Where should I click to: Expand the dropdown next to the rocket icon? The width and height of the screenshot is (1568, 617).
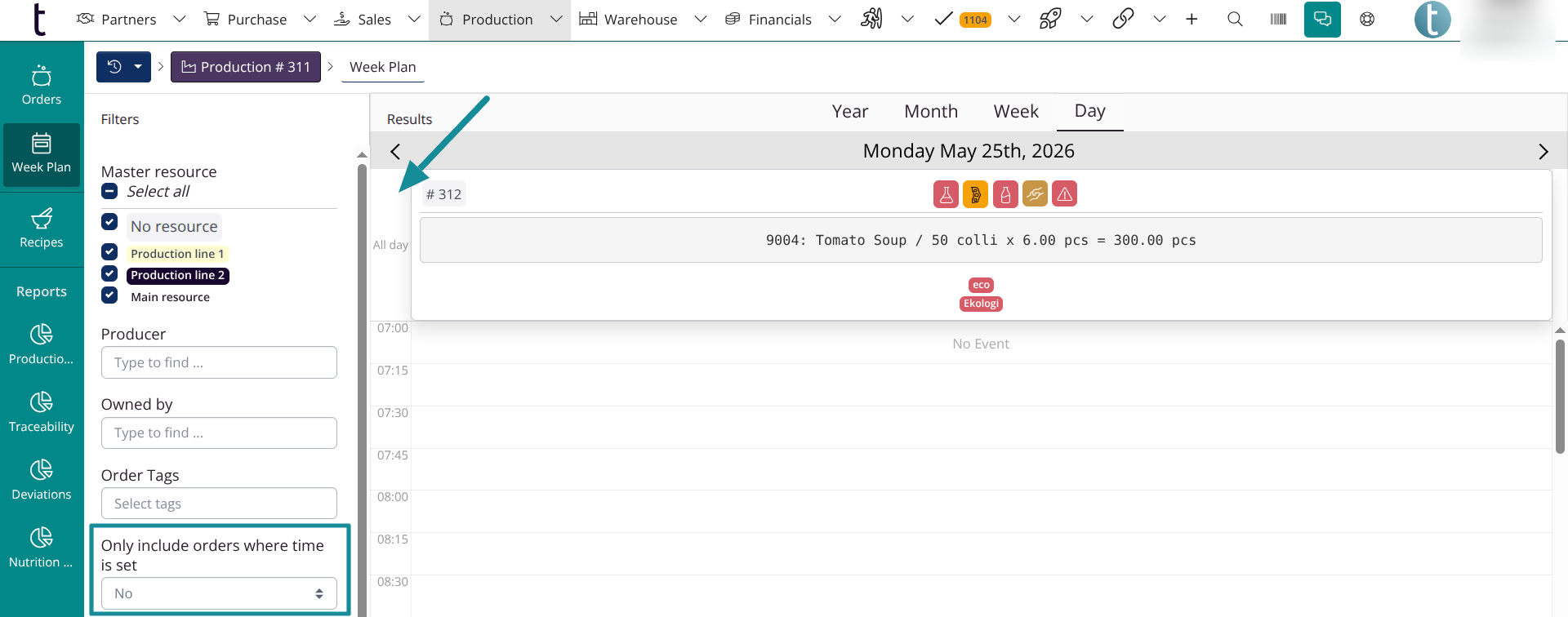pos(1087,19)
